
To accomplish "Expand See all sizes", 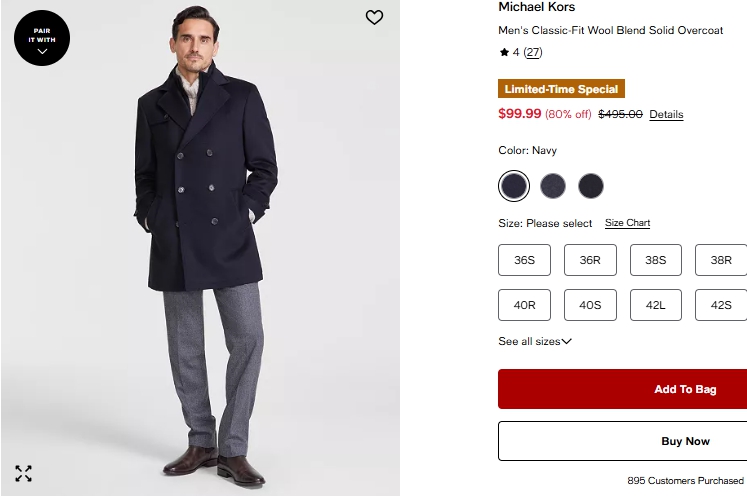I will (x=535, y=342).
